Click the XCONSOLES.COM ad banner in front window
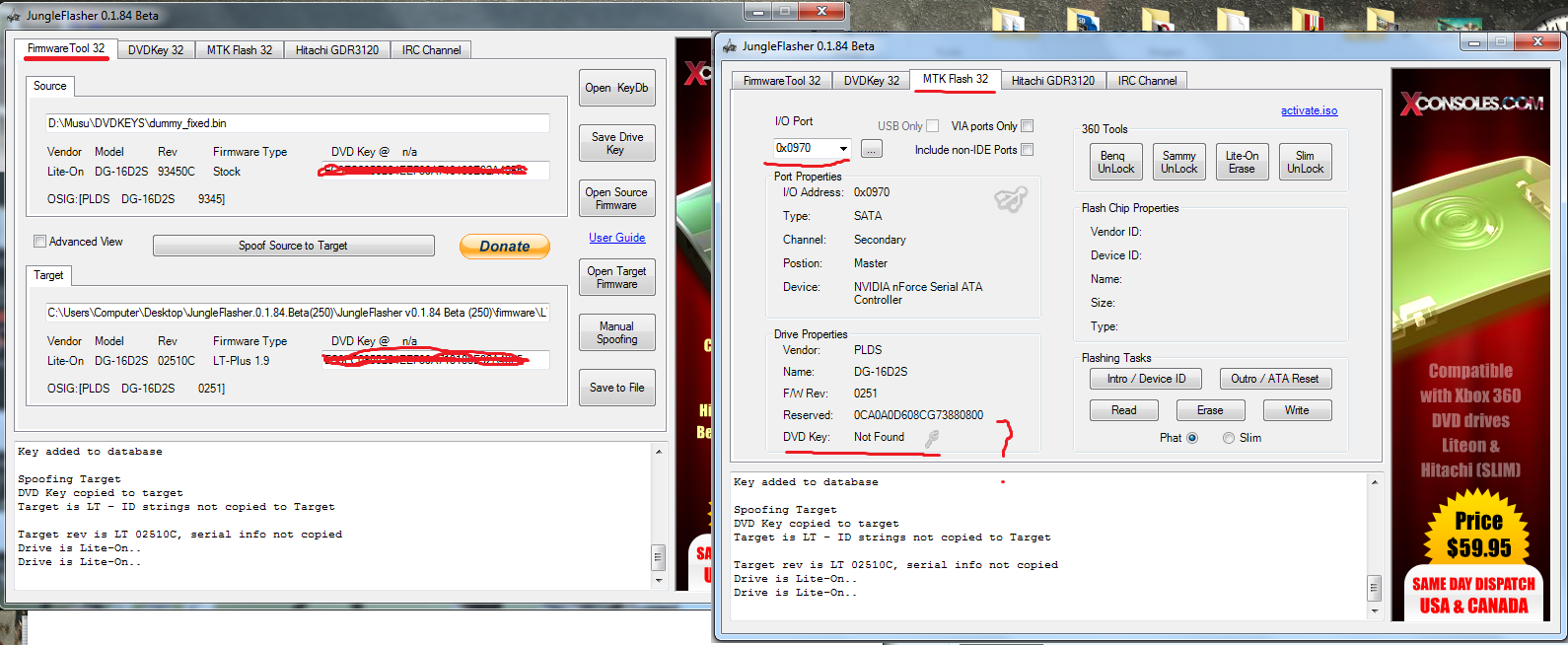 [1472, 344]
